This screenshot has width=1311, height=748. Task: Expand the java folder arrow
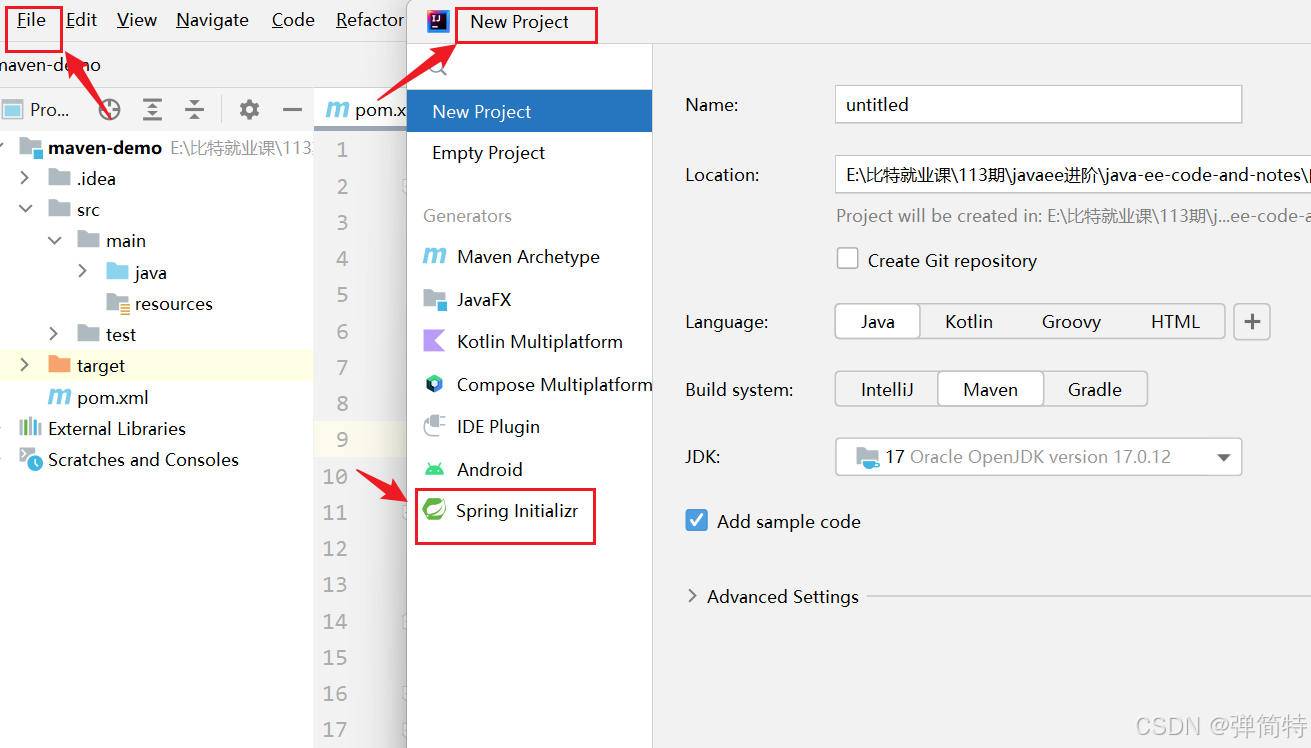pos(83,271)
